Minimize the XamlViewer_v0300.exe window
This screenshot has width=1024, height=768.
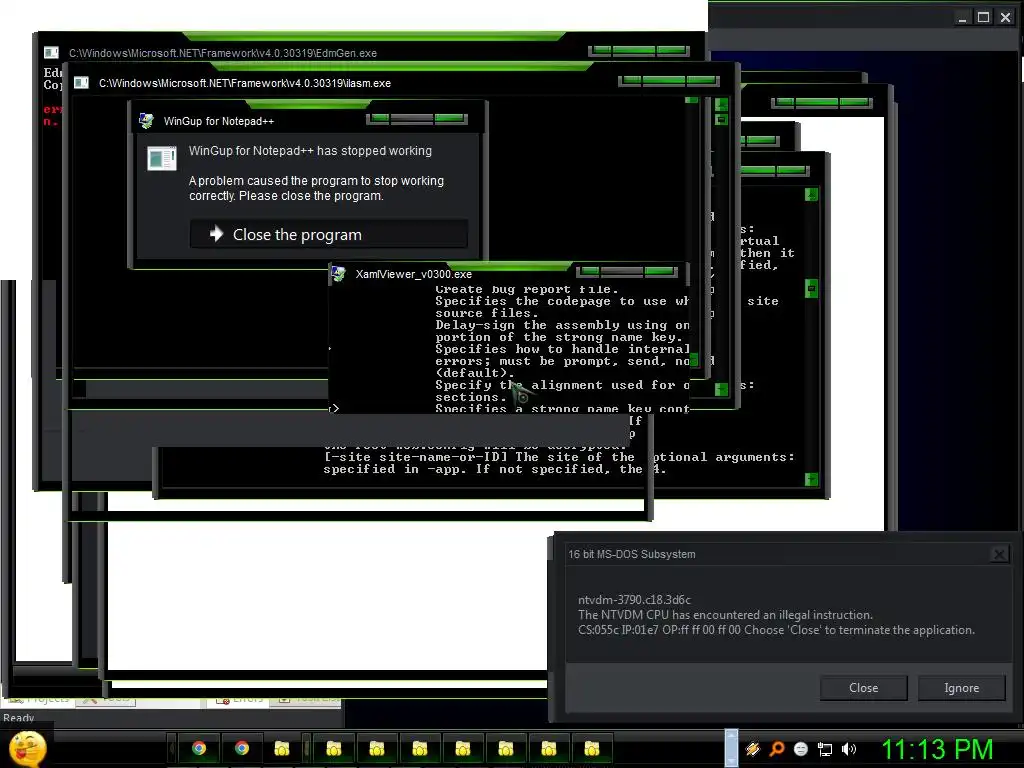click(588, 270)
